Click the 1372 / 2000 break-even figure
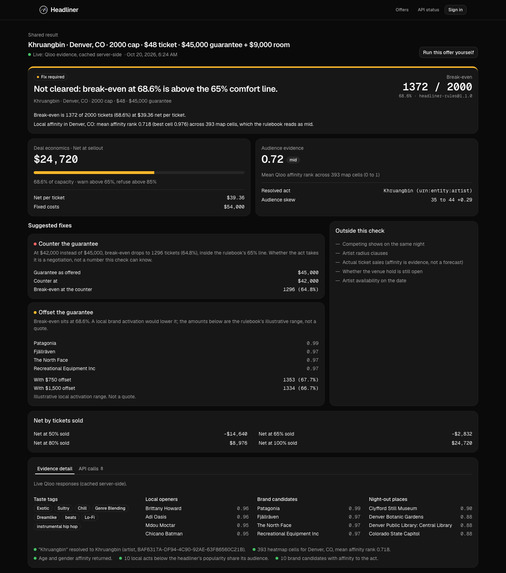 pos(437,87)
